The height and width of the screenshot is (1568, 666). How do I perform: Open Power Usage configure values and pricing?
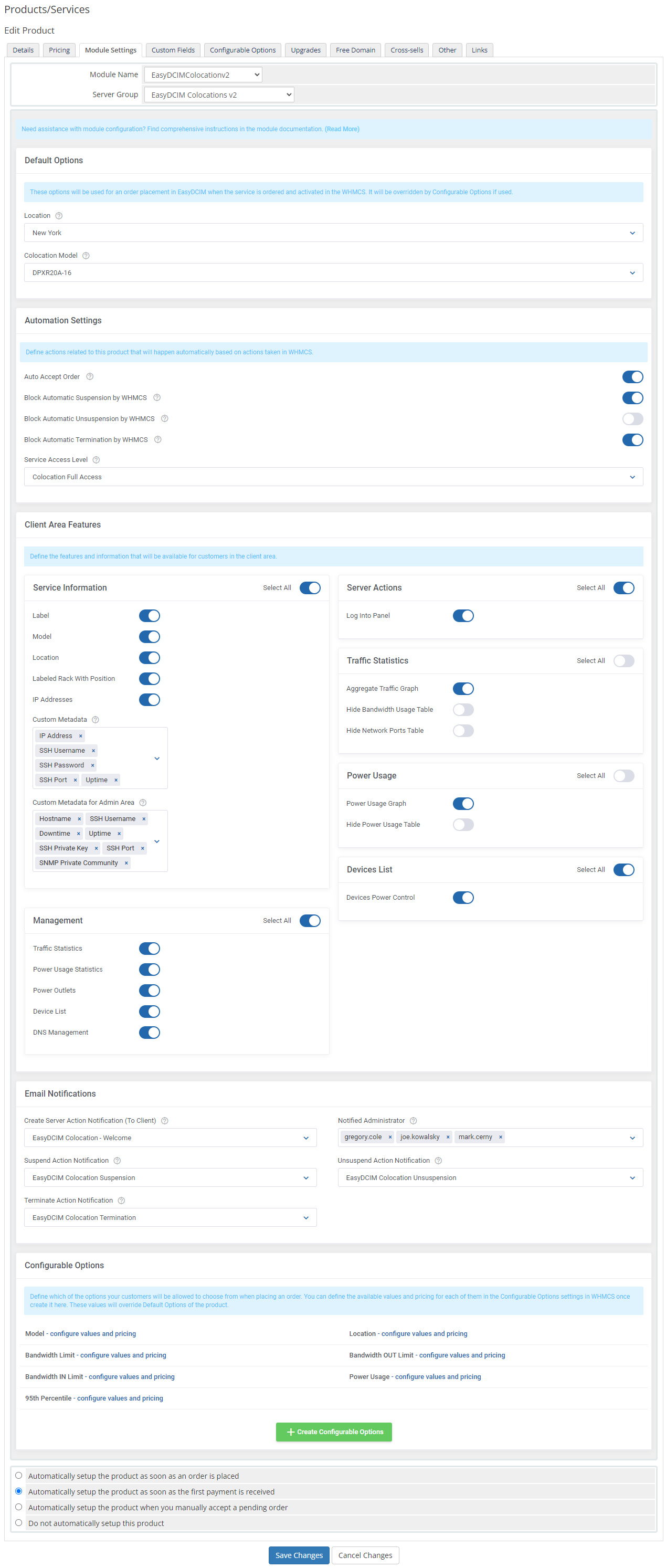tap(438, 1376)
